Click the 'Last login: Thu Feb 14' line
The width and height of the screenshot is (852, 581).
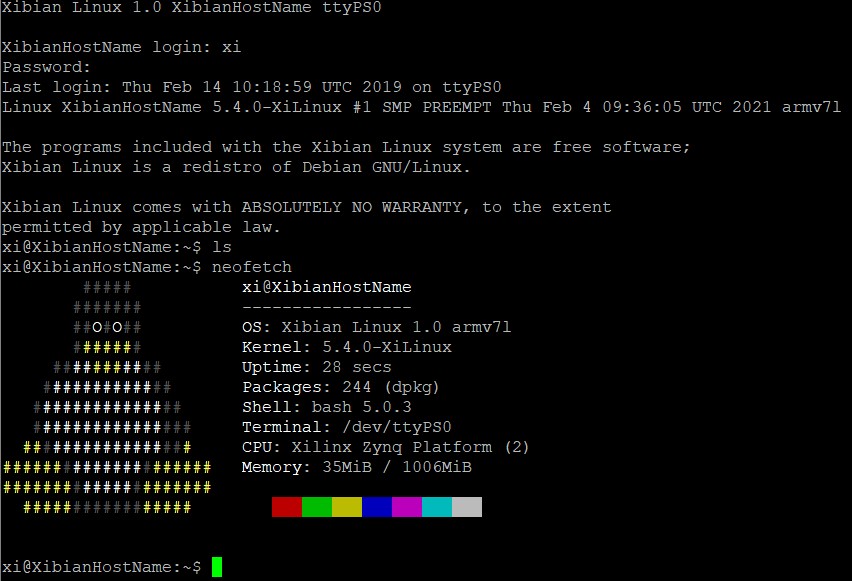tap(252, 87)
